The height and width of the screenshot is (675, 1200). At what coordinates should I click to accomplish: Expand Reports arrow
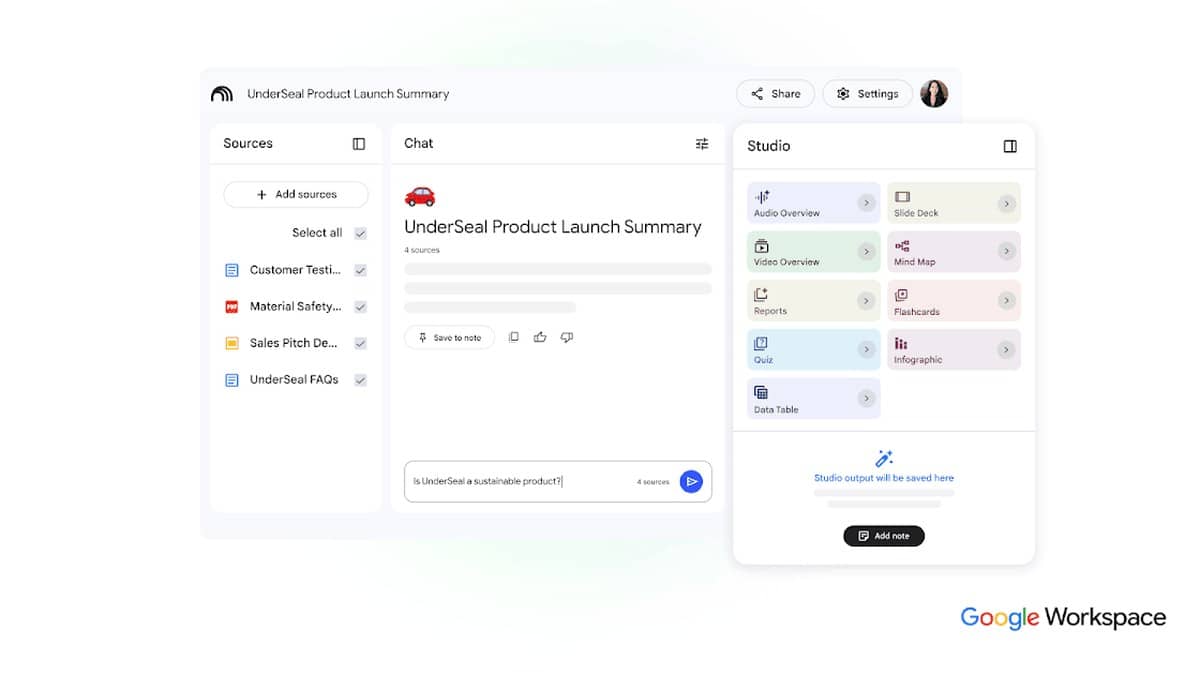point(866,301)
